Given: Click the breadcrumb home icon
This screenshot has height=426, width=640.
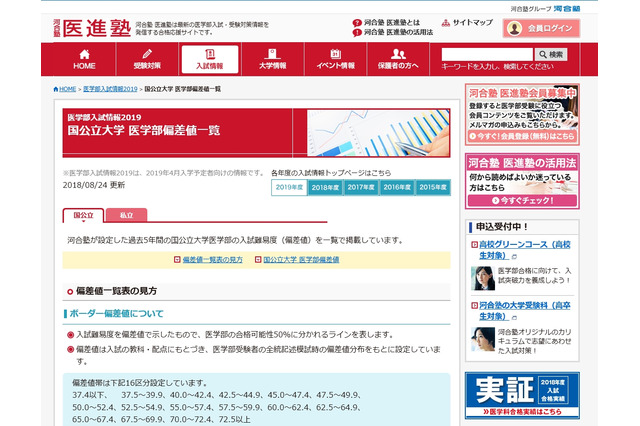Looking at the screenshot, I should click(56, 89).
